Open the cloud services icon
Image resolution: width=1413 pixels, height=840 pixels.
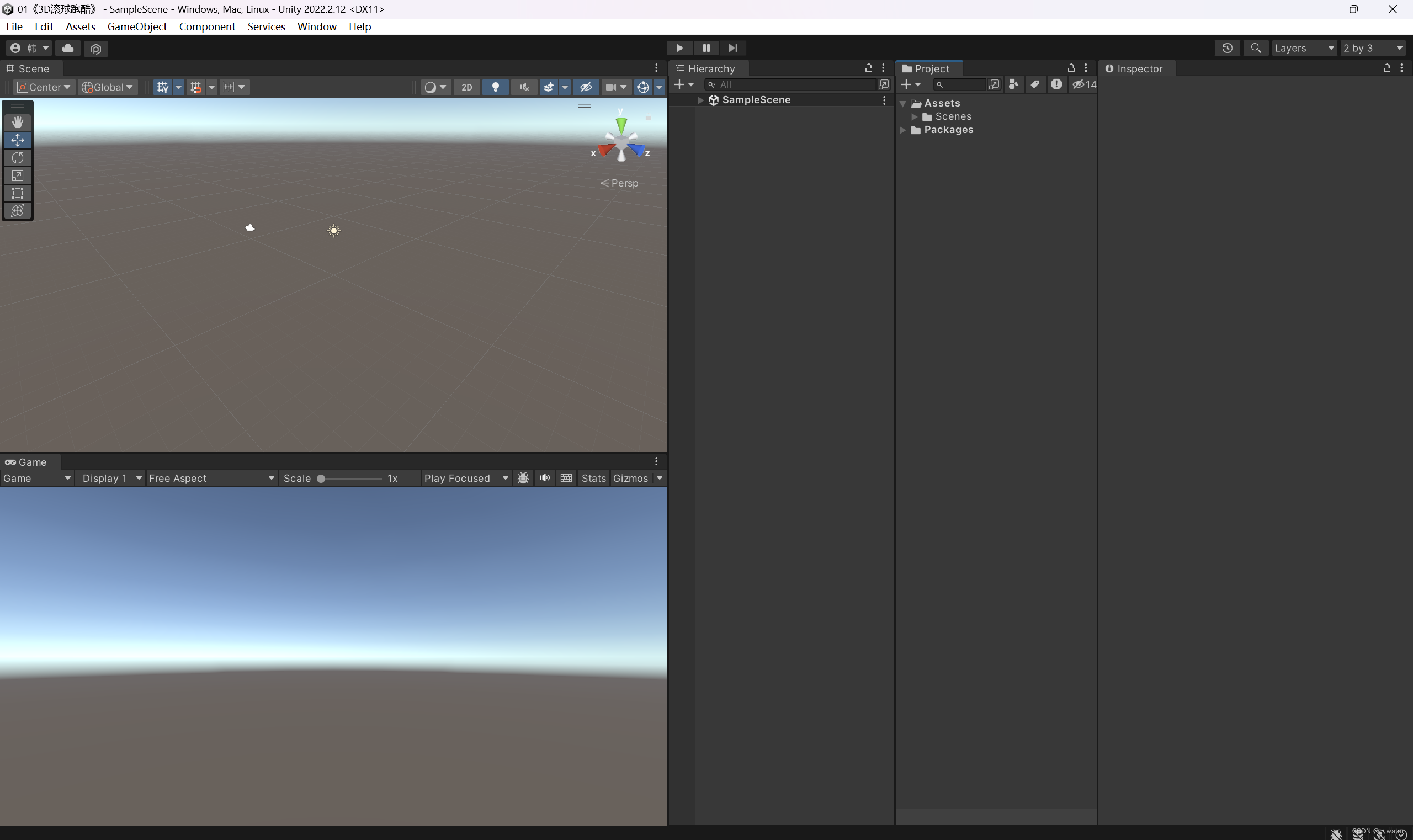[68, 48]
